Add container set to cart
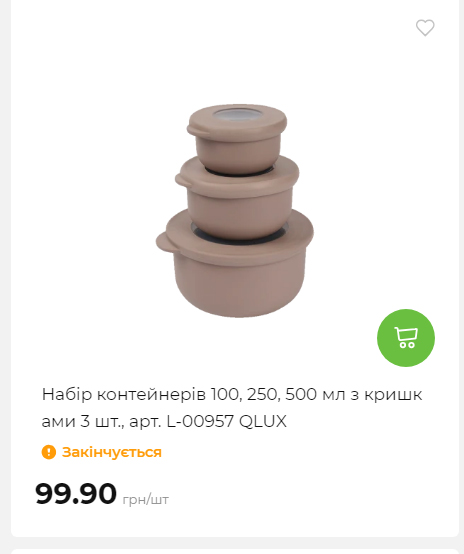Image resolution: width=464 pixels, height=554 pixels. coord(406,338)
